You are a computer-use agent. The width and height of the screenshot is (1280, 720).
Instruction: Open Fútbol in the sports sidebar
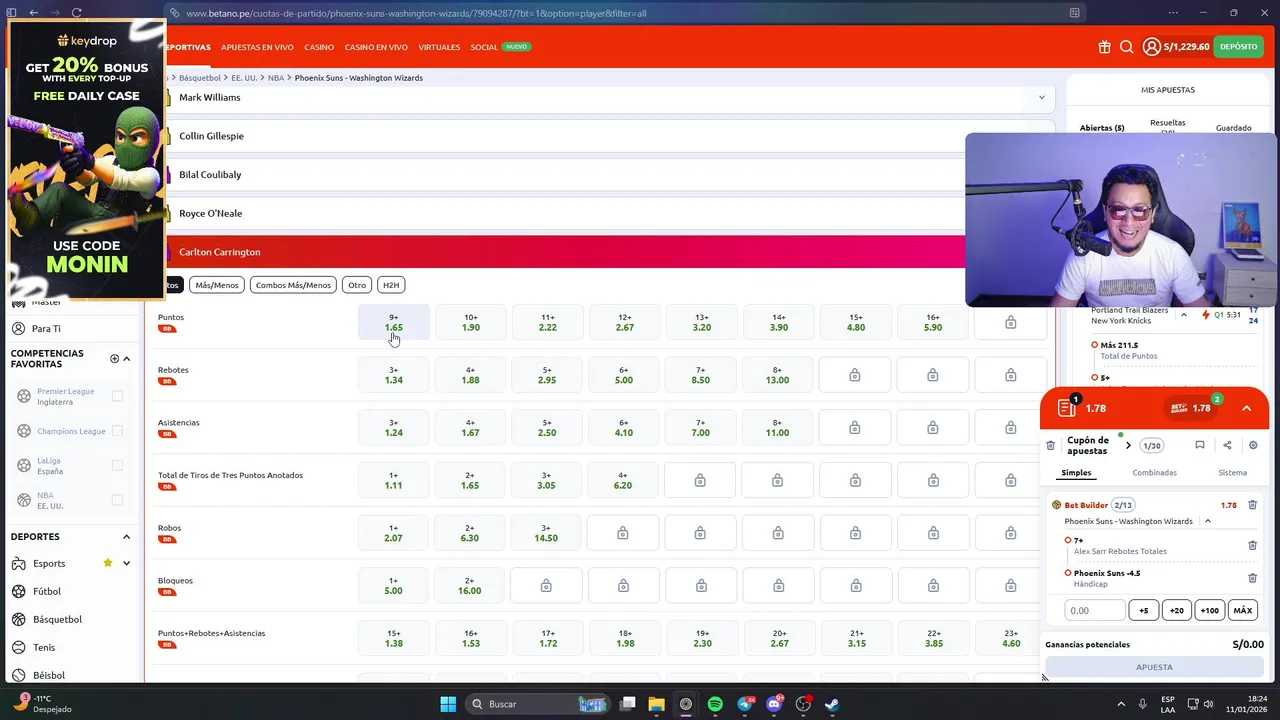coord(46,591)
